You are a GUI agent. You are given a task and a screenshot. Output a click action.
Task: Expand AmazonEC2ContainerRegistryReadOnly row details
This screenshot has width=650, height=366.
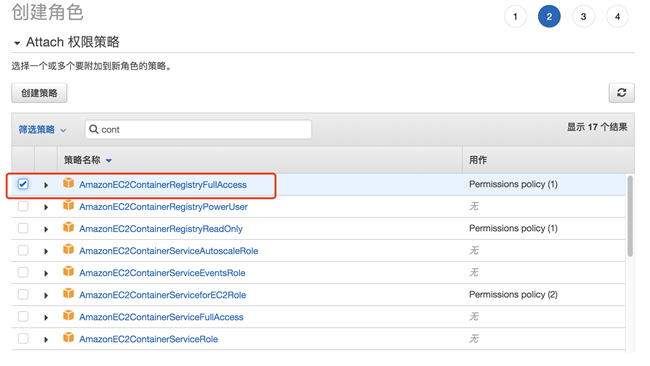coord(46,229)
